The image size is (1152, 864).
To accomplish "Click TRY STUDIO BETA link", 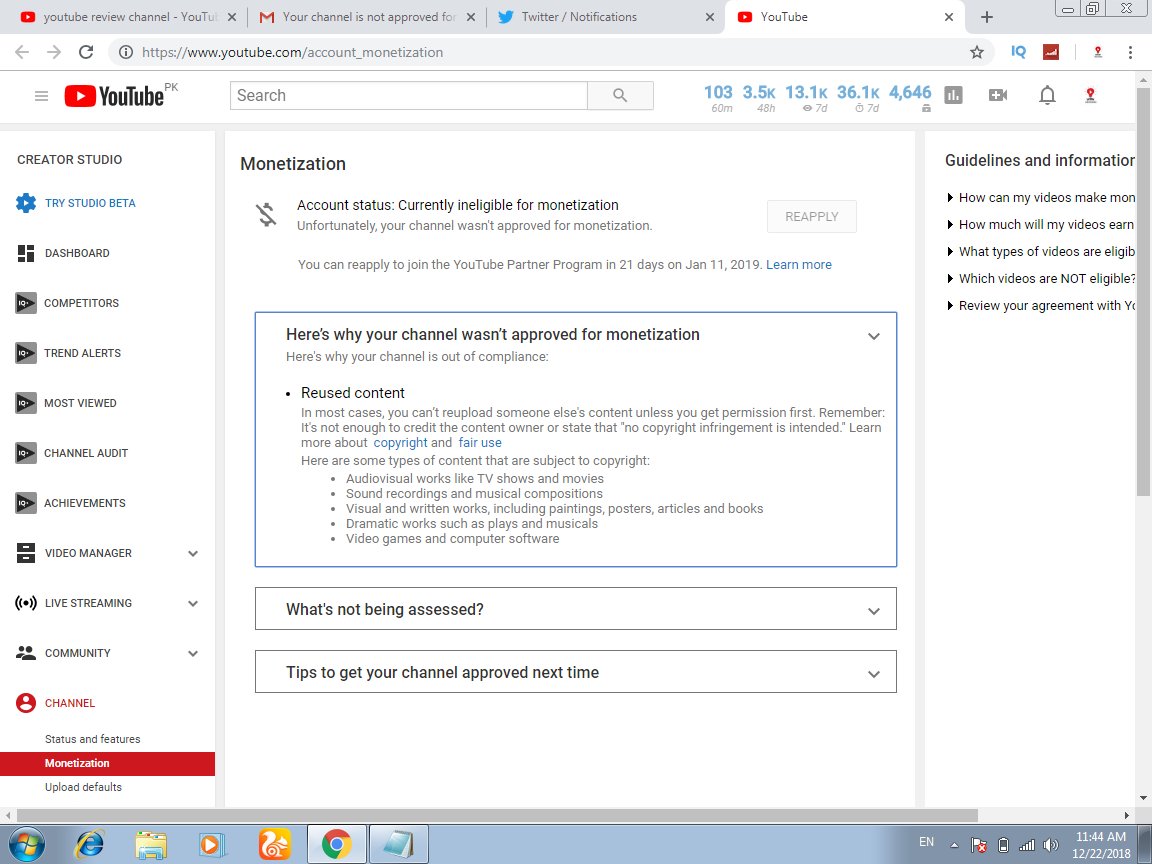I will coord(90,203).
